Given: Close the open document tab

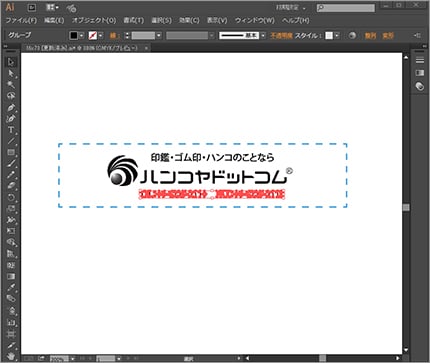Looking at the screenshot, I should point(146,48).
